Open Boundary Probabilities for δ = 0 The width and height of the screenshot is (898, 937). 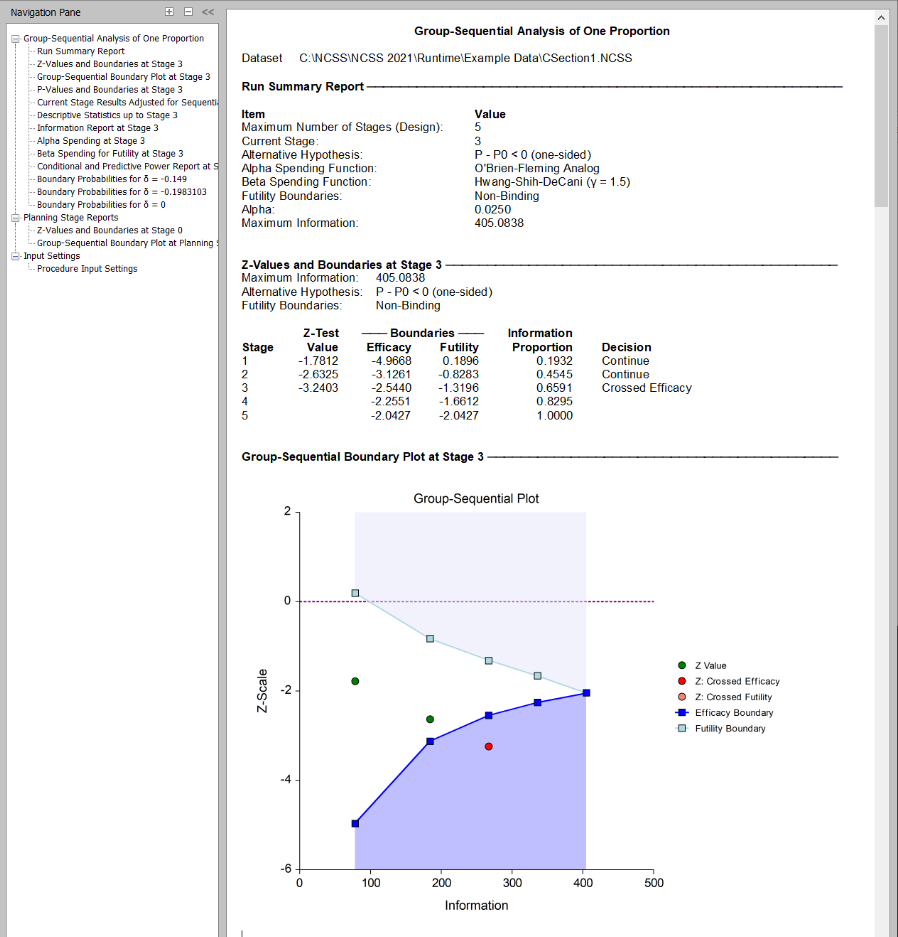pos(101,205)
